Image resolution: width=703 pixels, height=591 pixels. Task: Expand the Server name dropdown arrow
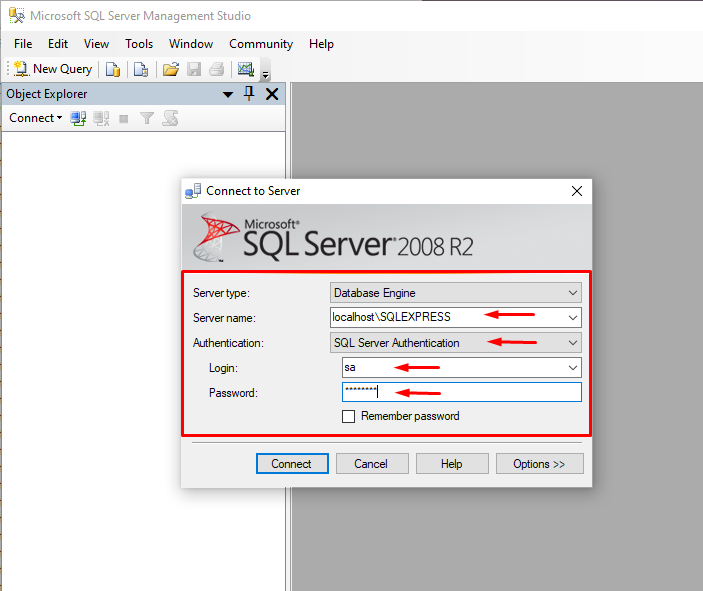(573, 317)
